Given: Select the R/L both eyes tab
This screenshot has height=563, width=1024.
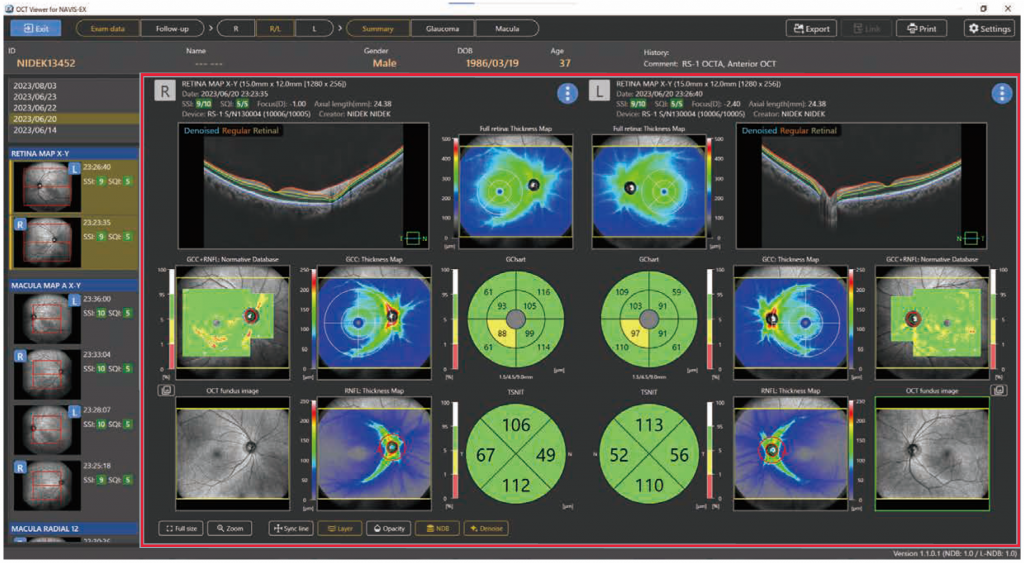Looking at the screenshot, I should pos(275,29).
